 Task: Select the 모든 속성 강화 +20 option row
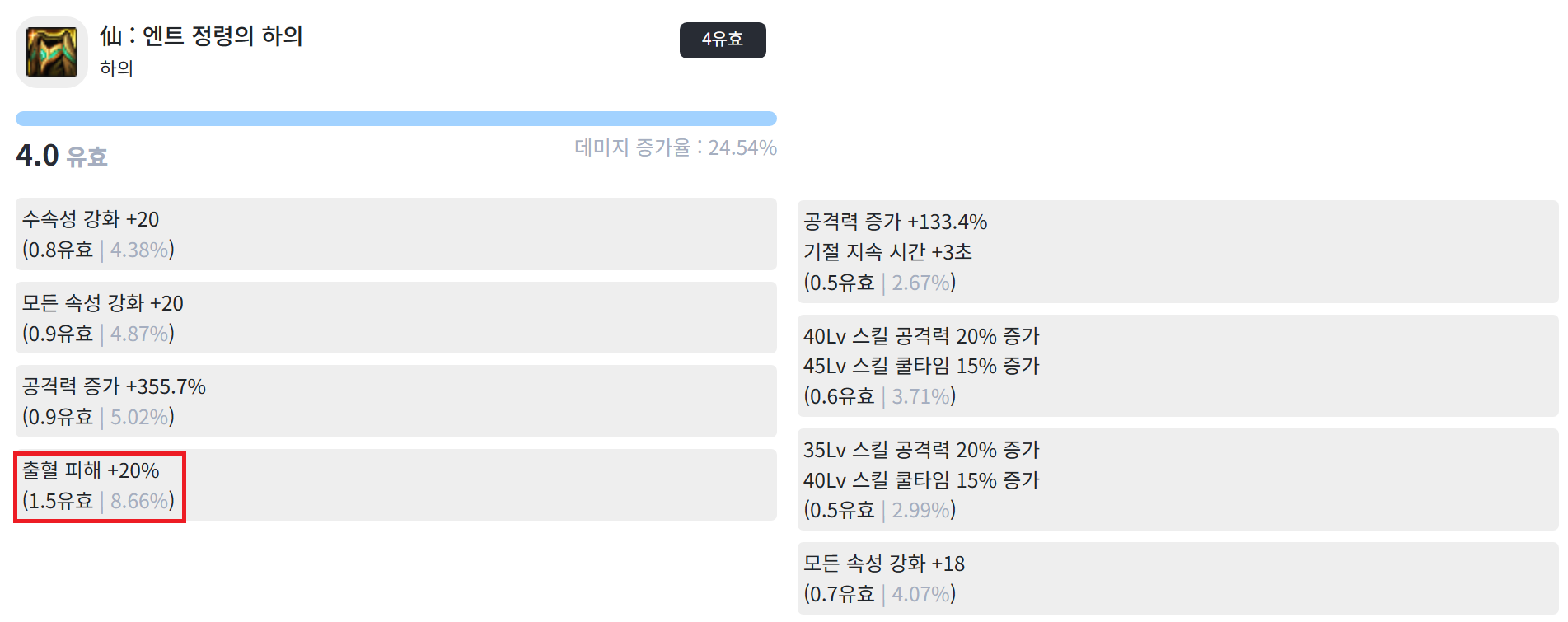396,318
